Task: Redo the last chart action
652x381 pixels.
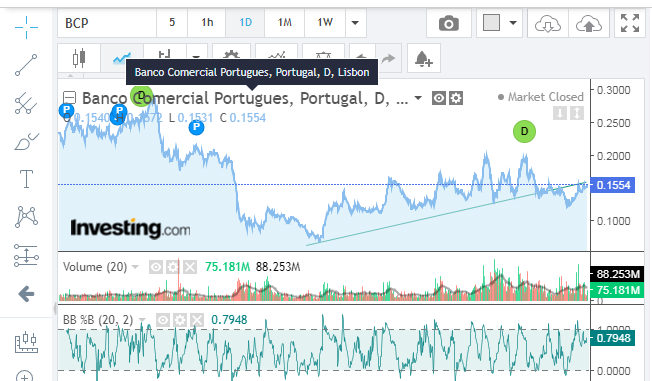Action: (x=388, y=58)
